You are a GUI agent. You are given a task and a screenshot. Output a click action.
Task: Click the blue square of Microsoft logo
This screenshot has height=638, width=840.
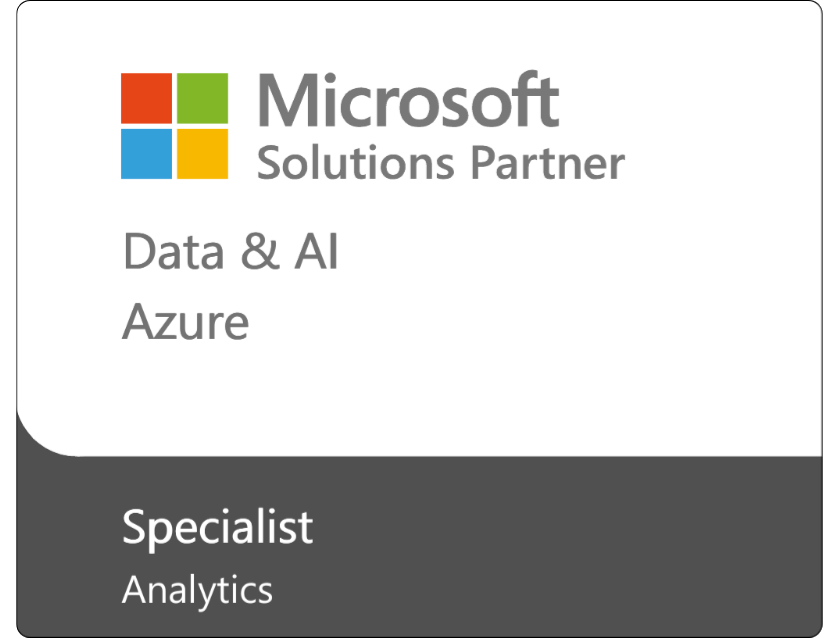click(146, 154)
